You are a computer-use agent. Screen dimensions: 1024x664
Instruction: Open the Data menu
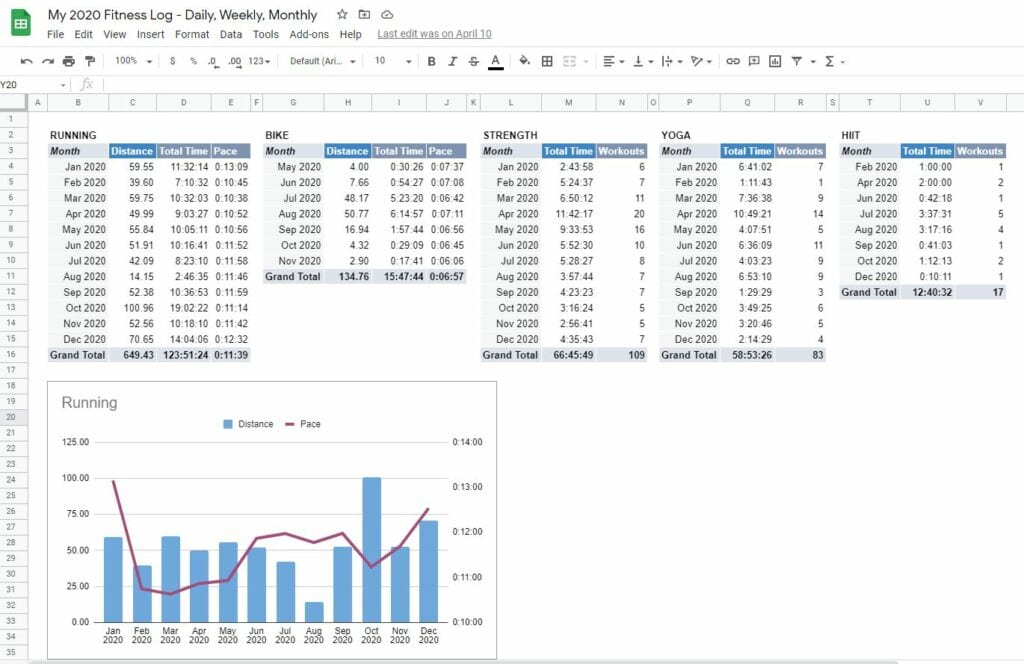click(231, 35)
